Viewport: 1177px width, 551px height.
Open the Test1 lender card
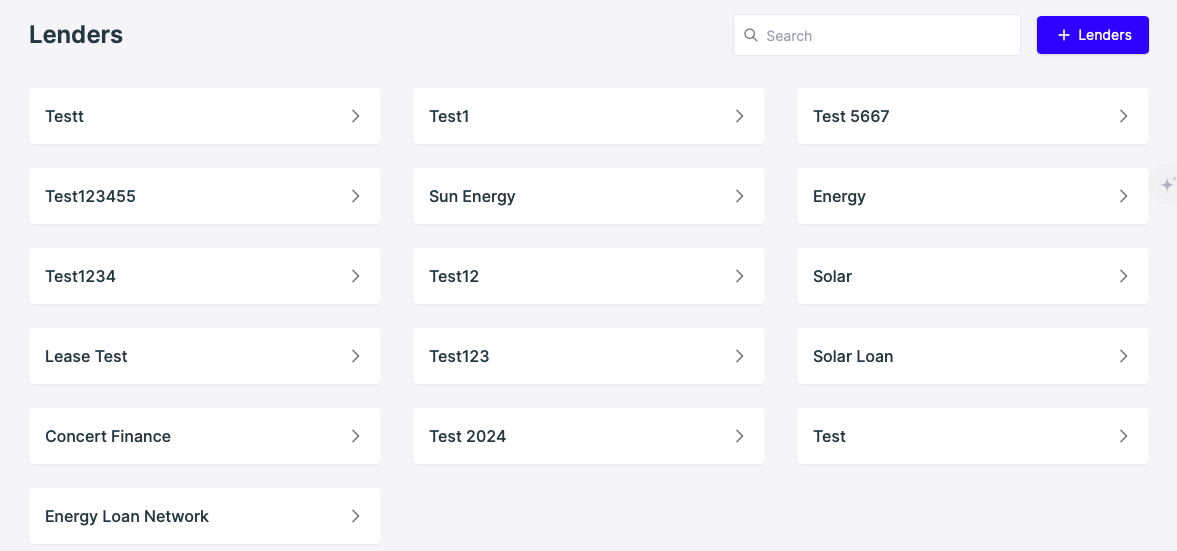coord(588,116)
